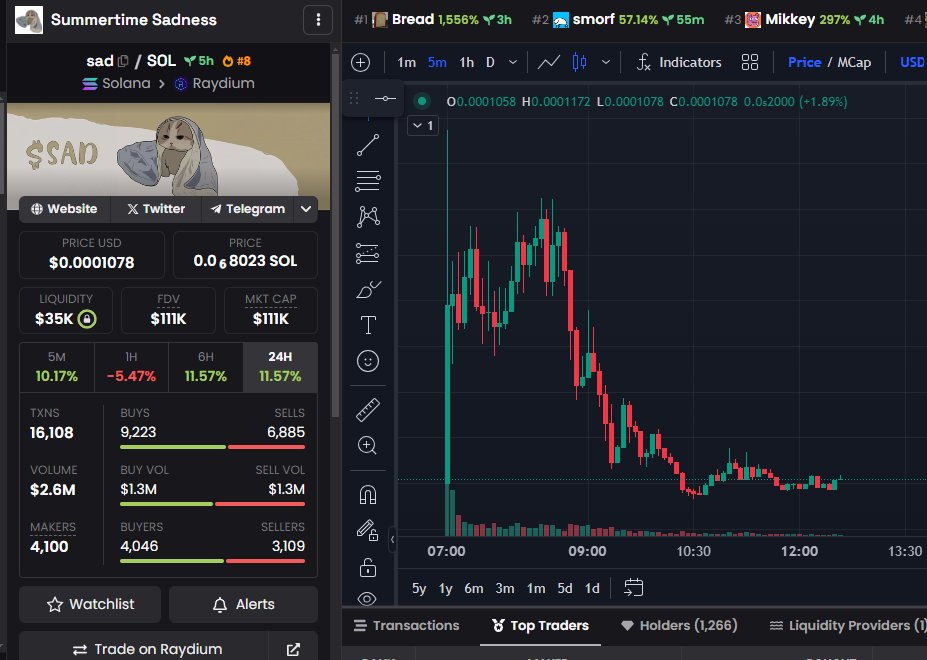927x660 pixels.
Task: Select the trend line drawing tool
Action: coord(368,145)
